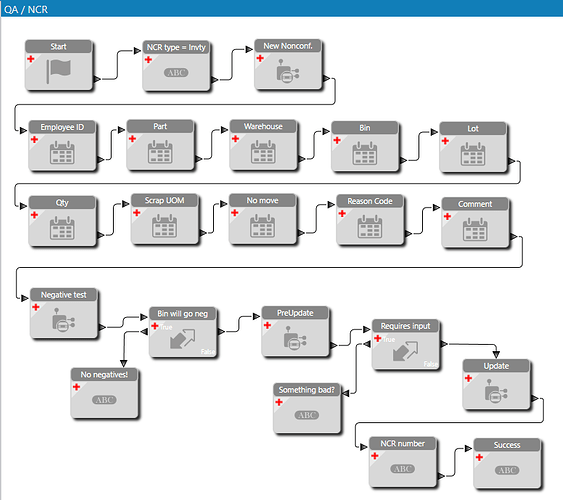Click the True label on Bin will go neg
This screenshot has height=500, width=563.
click(x=166, y=327)
